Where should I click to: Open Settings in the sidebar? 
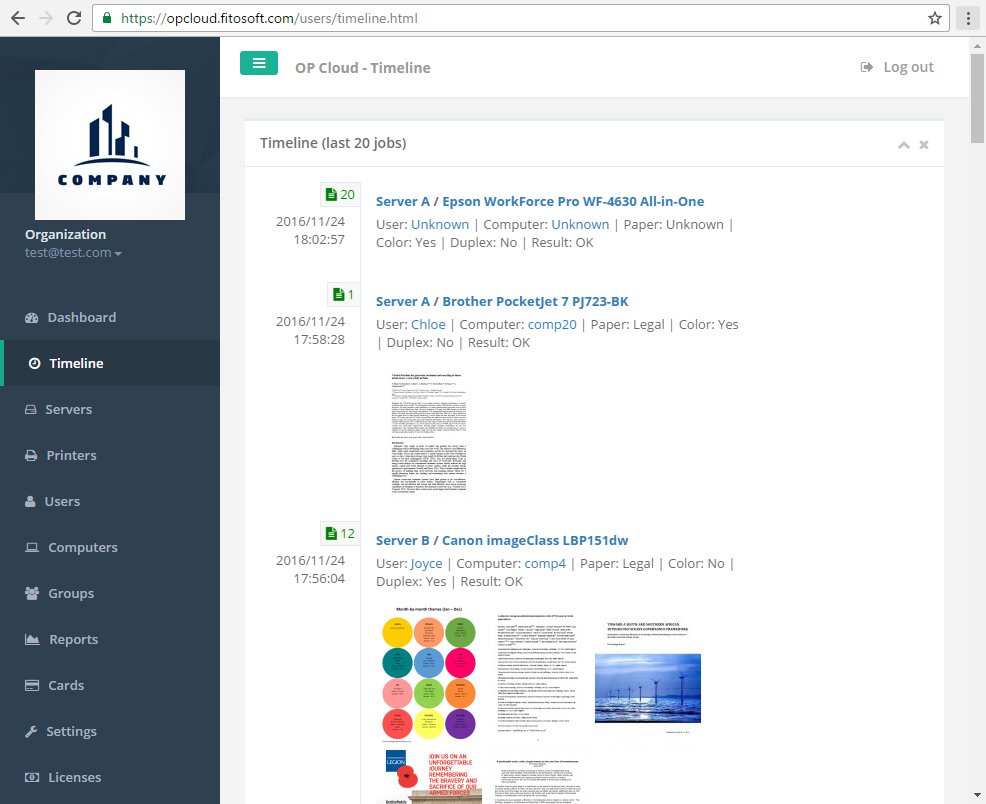pos(110,731)
